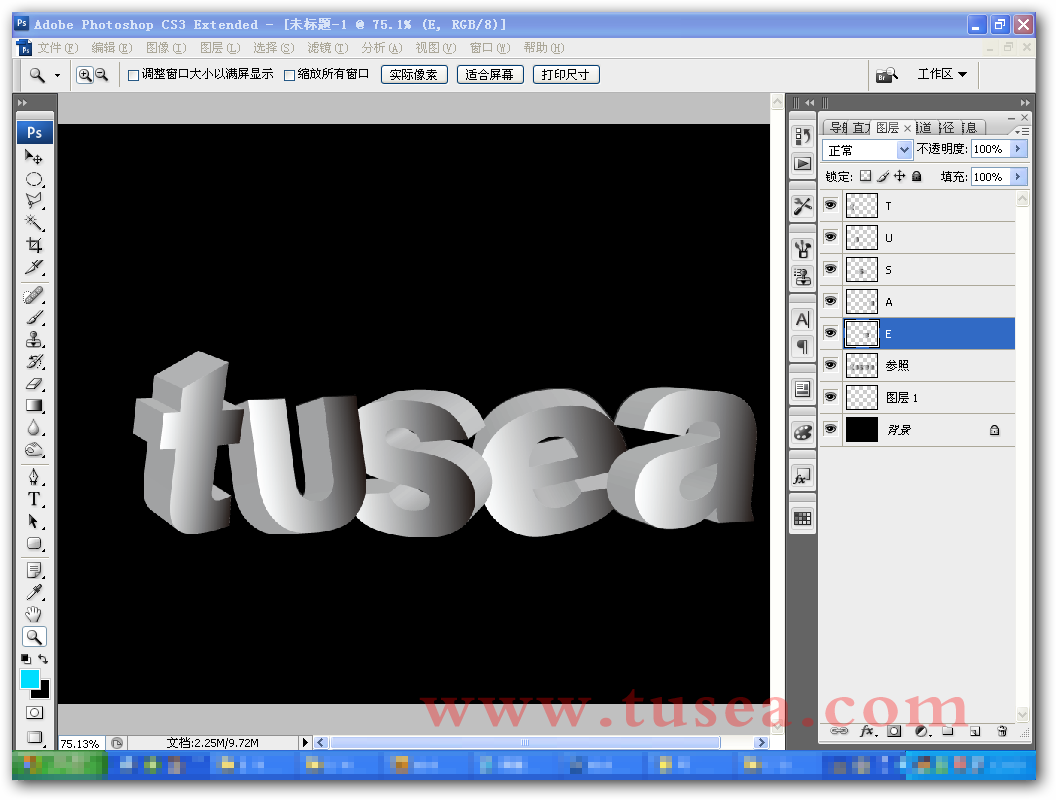Enable resize windows to fit checkbox
The image size is (1056, 800).
point(133,75)
